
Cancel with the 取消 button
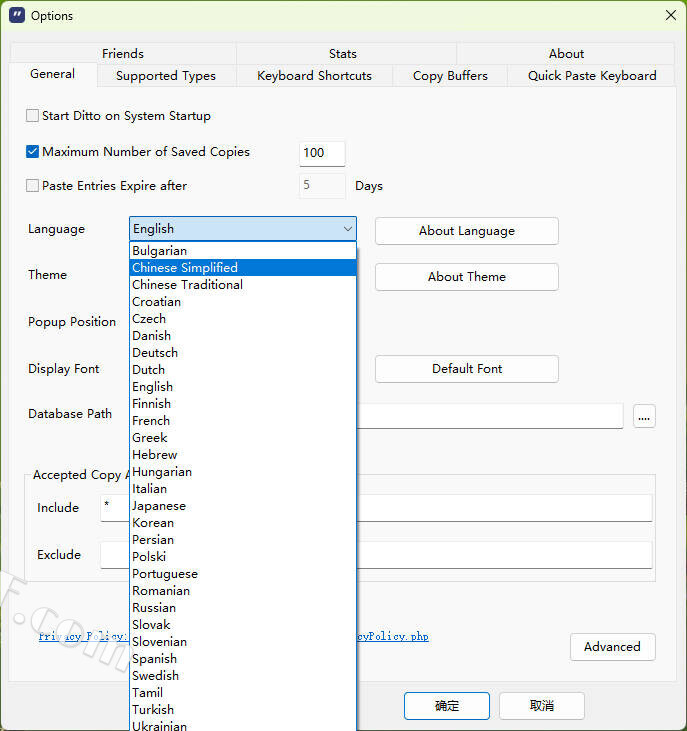[x=542, y=706]
